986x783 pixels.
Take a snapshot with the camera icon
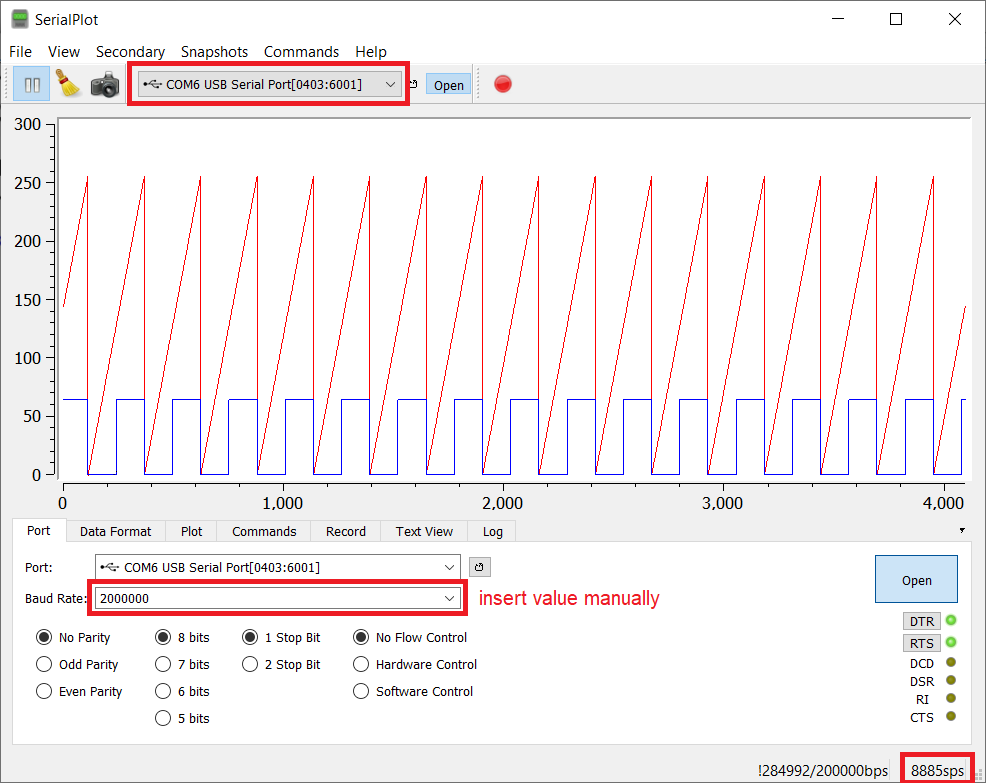pos(104,84)
